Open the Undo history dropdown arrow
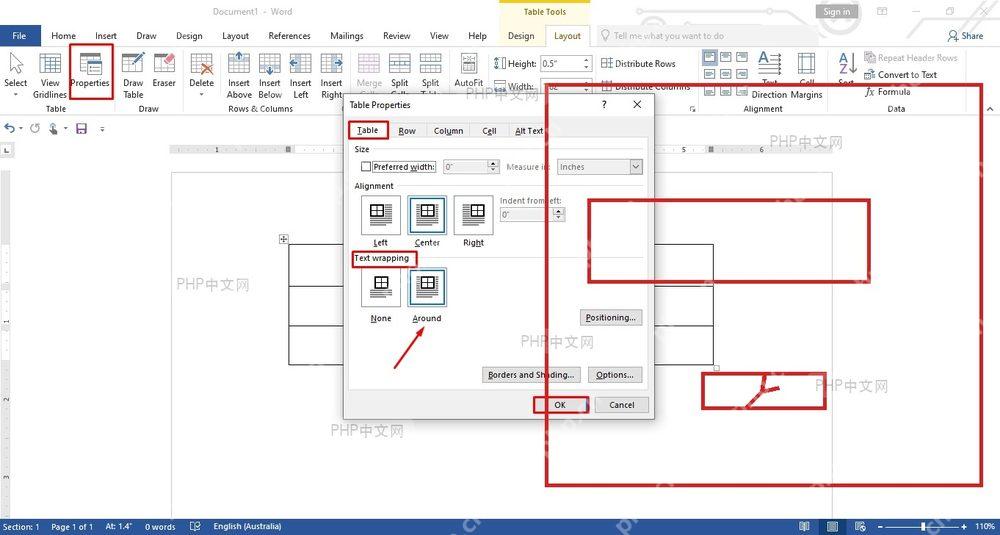The image size is (1000, 535). point(21,129)
